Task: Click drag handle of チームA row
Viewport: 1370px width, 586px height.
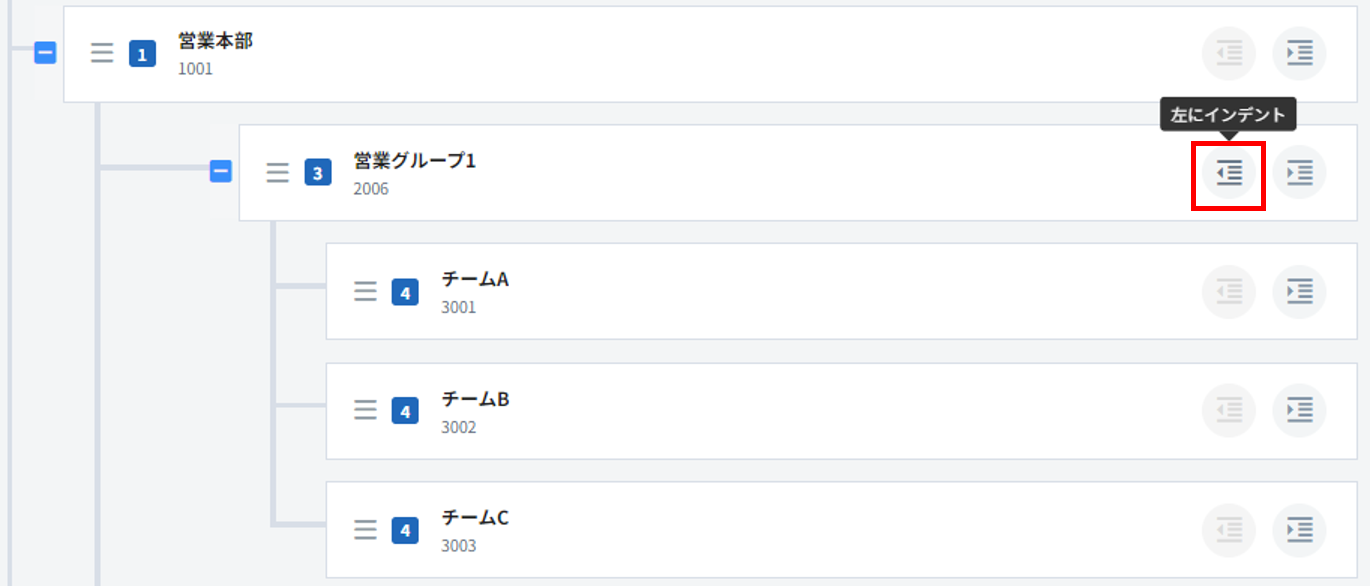Action: pyautogui.click(x=365, y=292)
